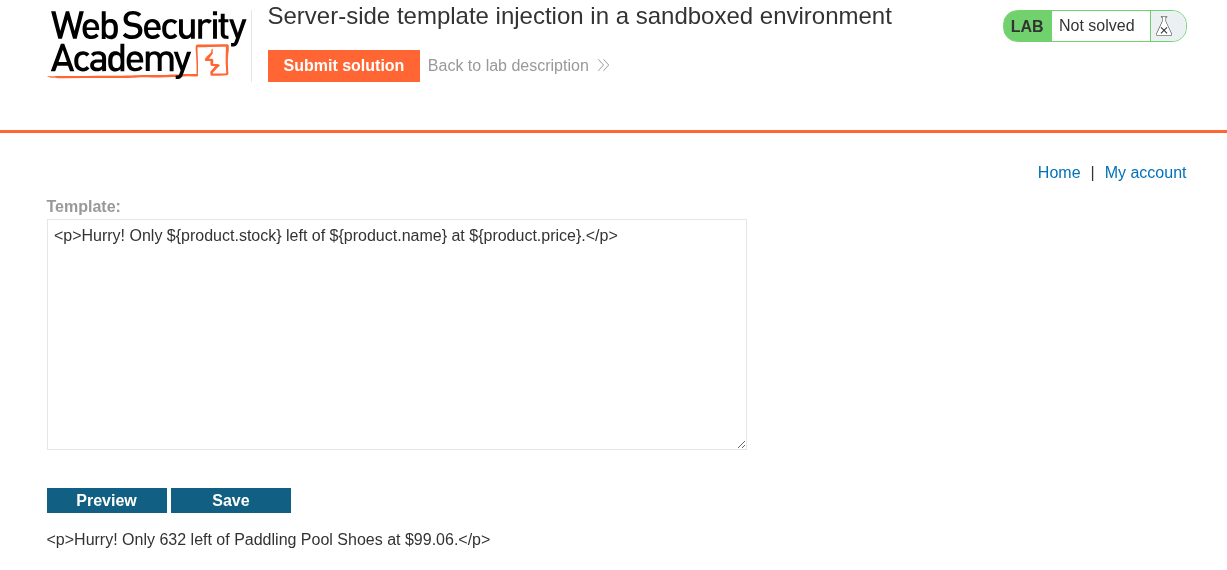Image resolution: width=1227 pixels, height=570 pixels.
Task: Place cursor on ${product.stock} in template
Action: pyautogui.click(x=224, y=236)
